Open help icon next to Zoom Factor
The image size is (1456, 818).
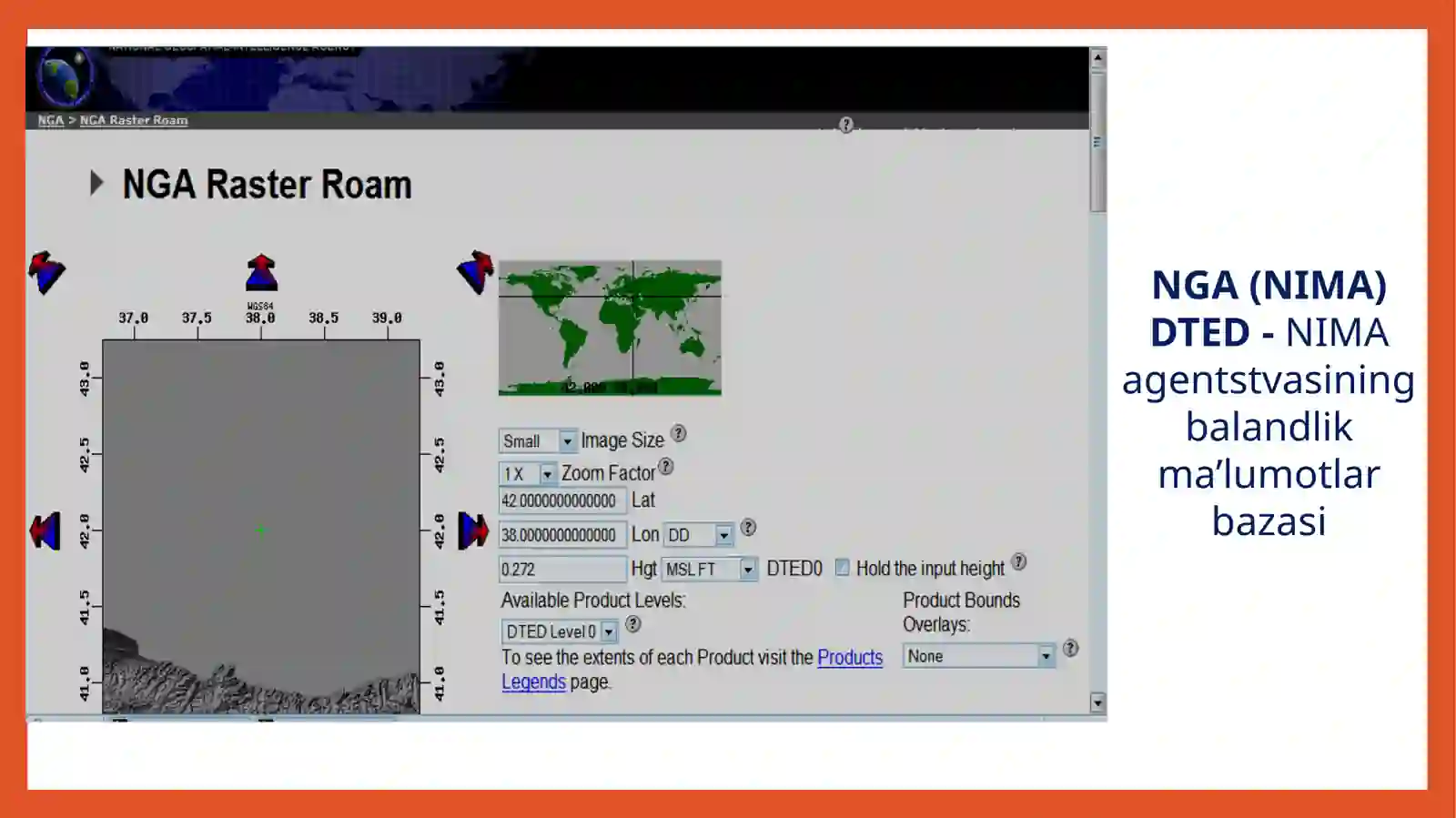click(666, 467)
